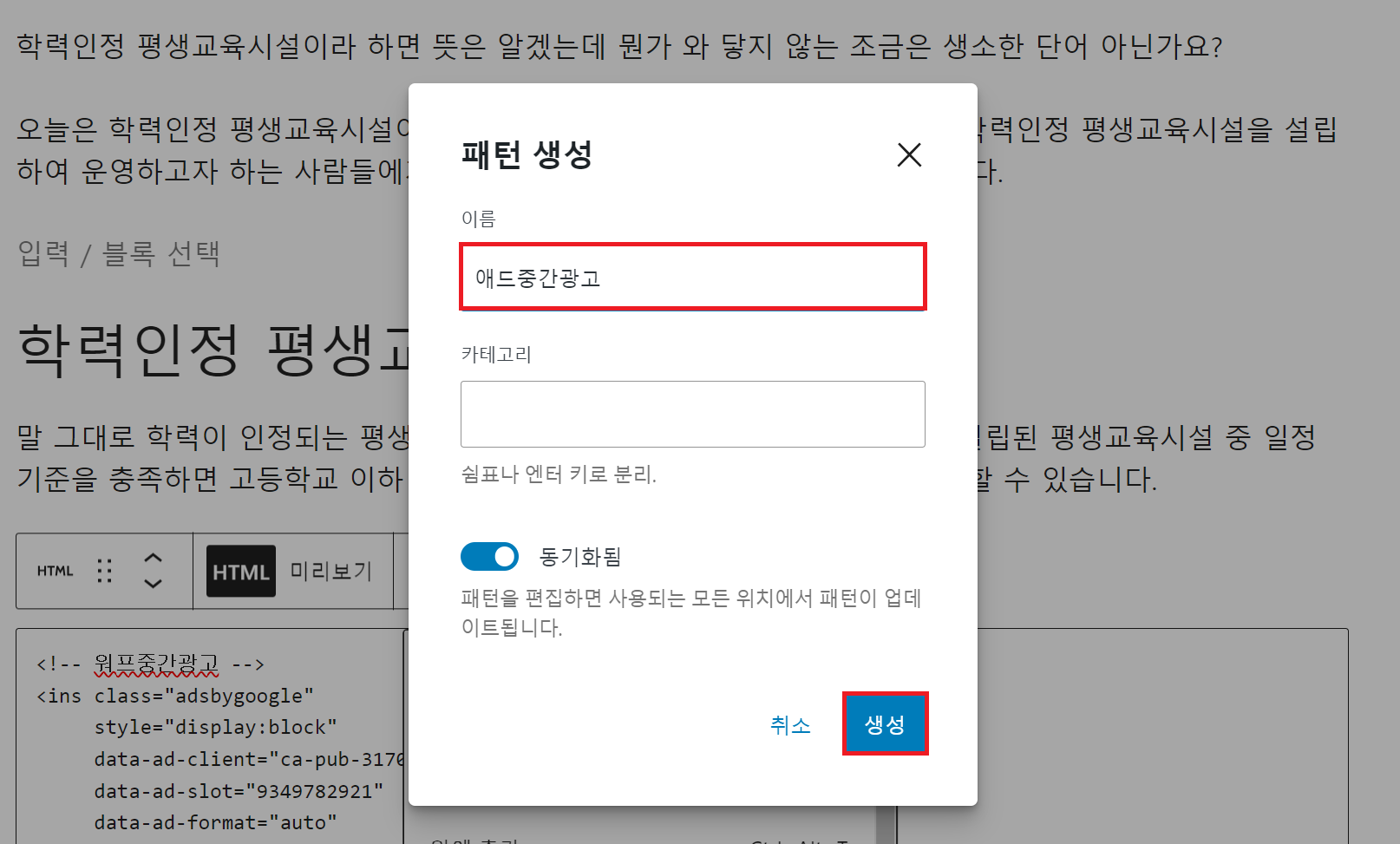Disable the 동기화됨 sync toggle
Viewport: 1400px width, 844px height.
[x=489, y=556]
